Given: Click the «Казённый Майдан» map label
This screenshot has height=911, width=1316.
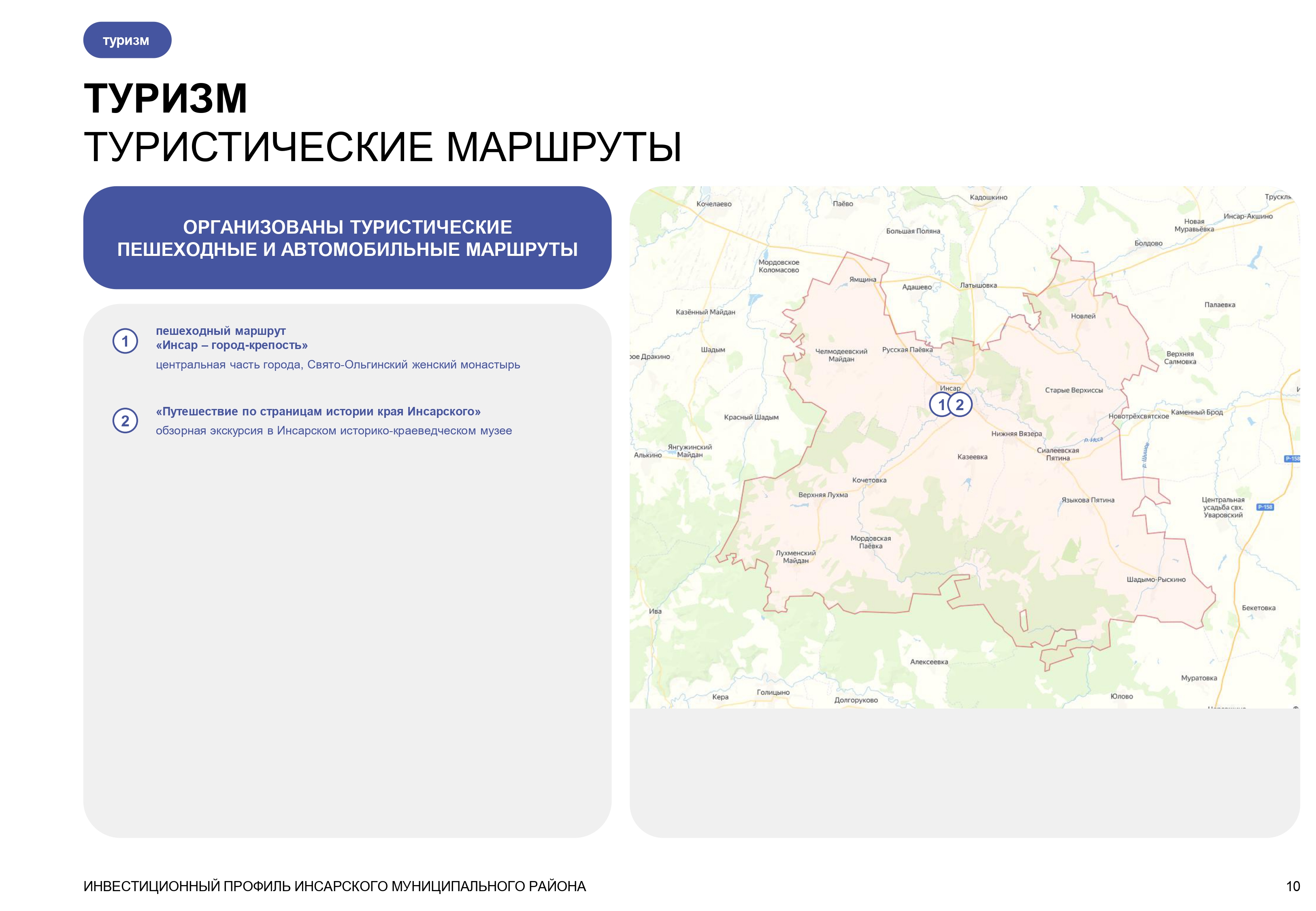Looking at the screenshot, I should 705,312.
